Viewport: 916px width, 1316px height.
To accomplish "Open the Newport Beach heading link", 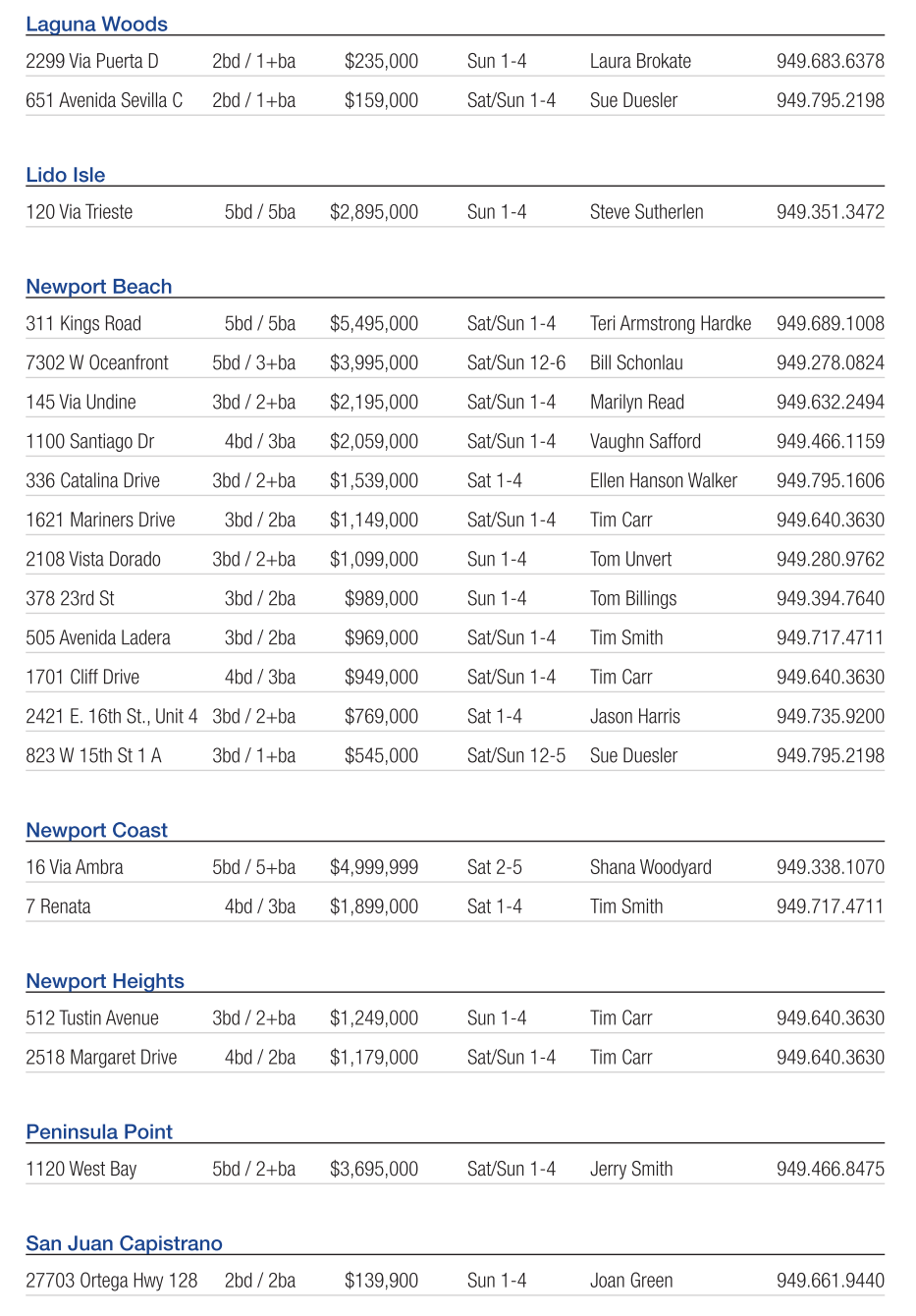I will 98,287.
